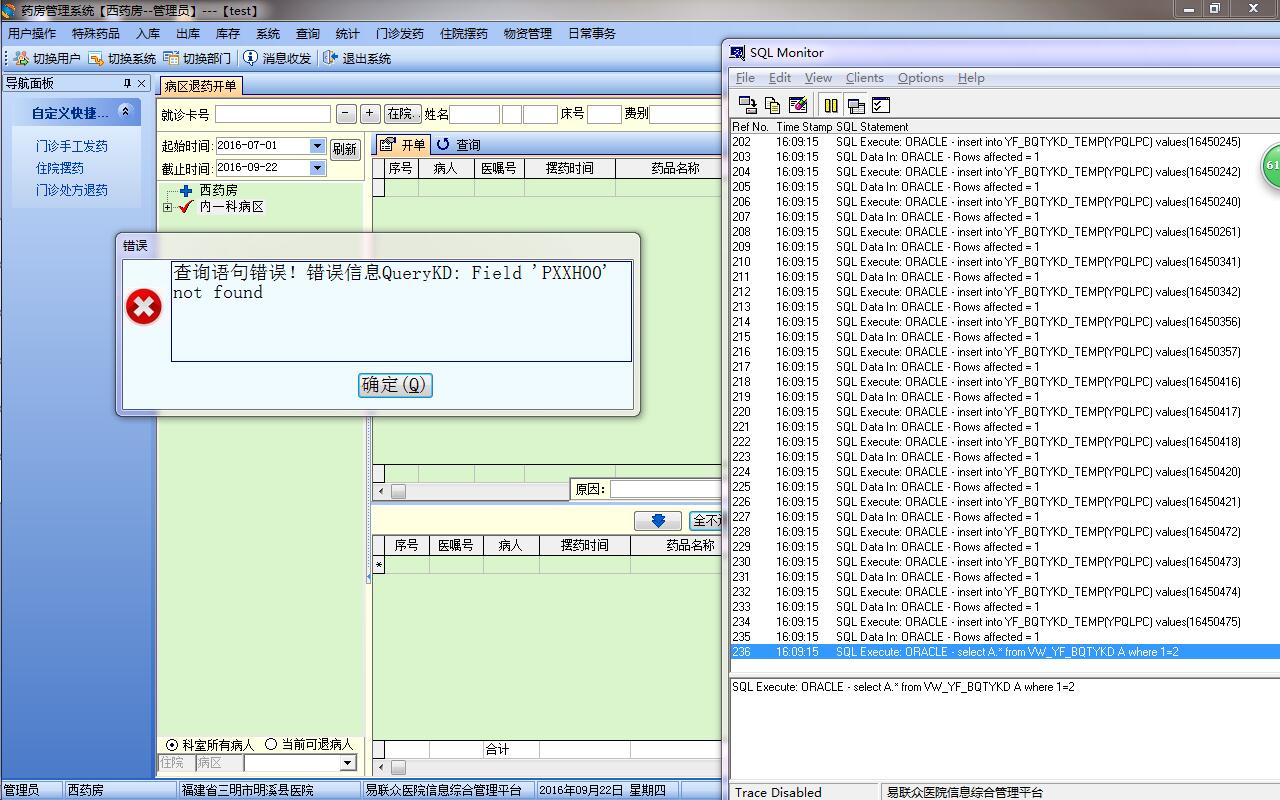Open the 统计 menu
This screenshot has height=800, width=1280.
[348, 33]
